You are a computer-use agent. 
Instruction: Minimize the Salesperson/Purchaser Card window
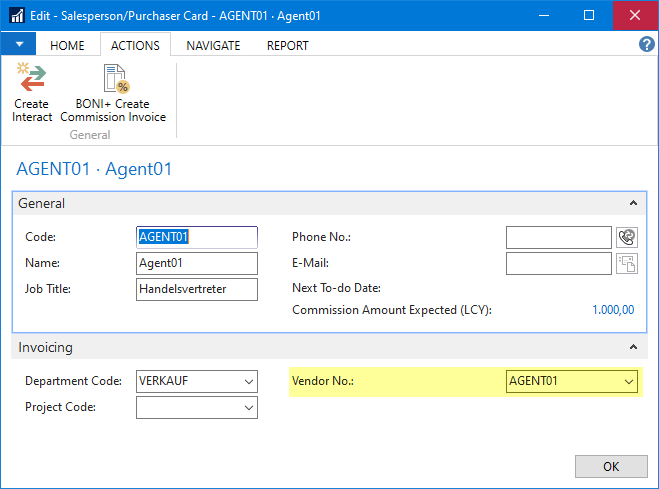544,16
